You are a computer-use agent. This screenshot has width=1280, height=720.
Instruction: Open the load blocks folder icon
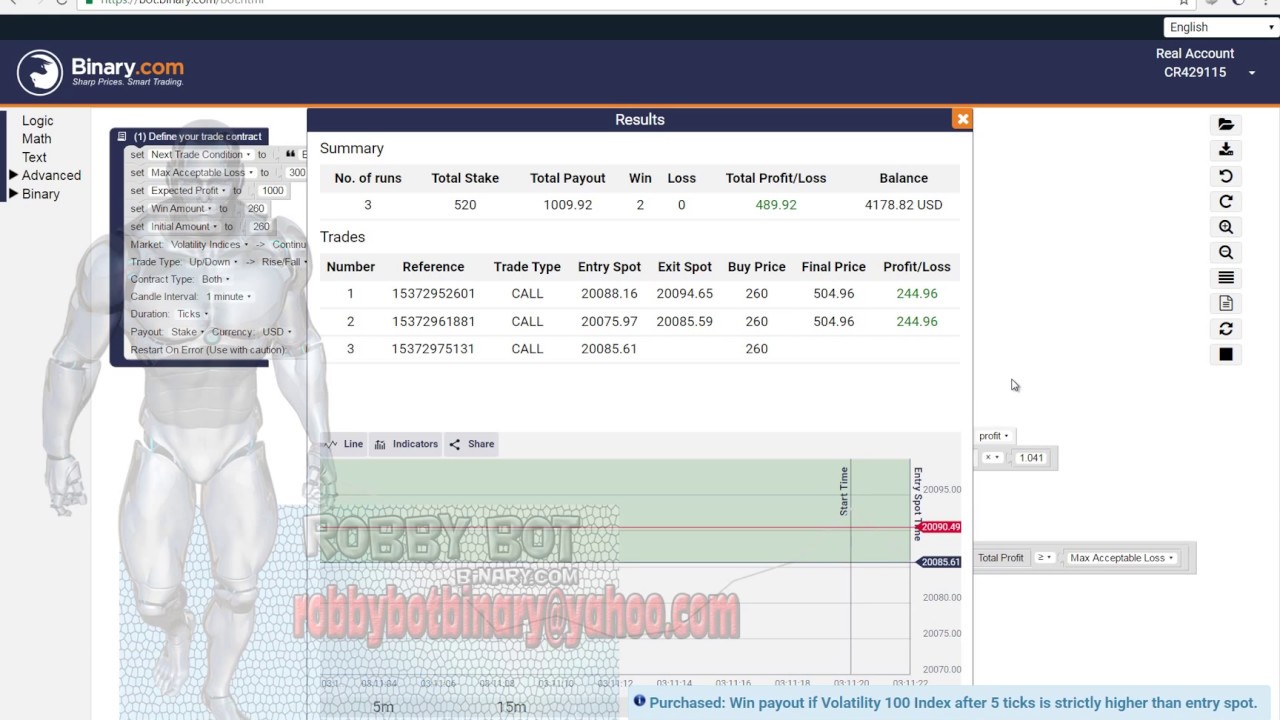click(1226, 125)
